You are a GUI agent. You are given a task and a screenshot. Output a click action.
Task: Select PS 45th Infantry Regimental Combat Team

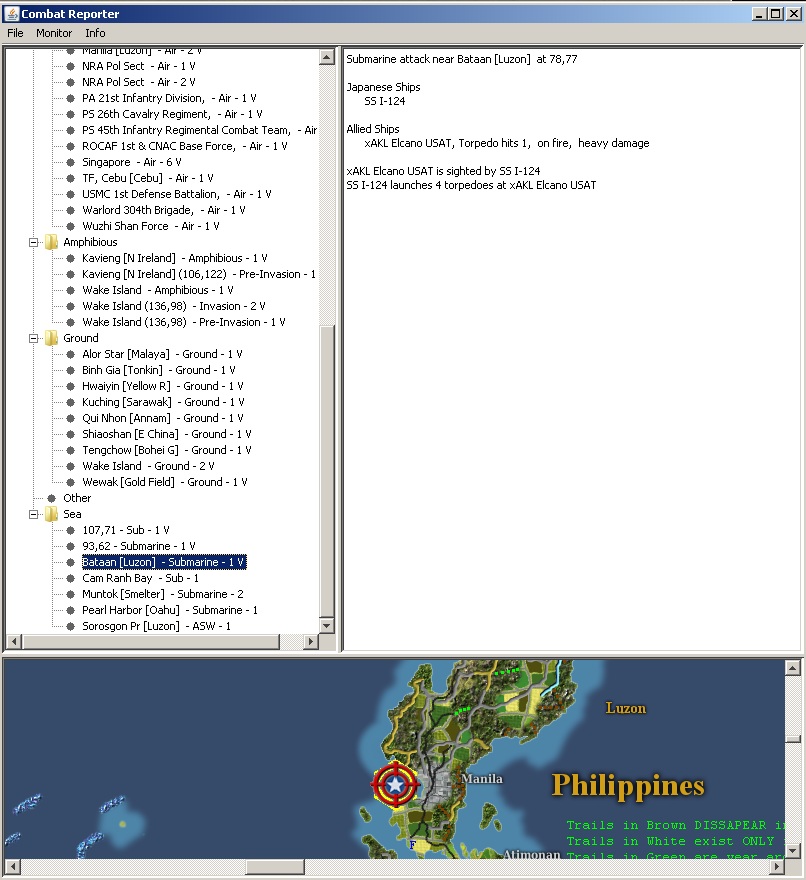(199, 130)
